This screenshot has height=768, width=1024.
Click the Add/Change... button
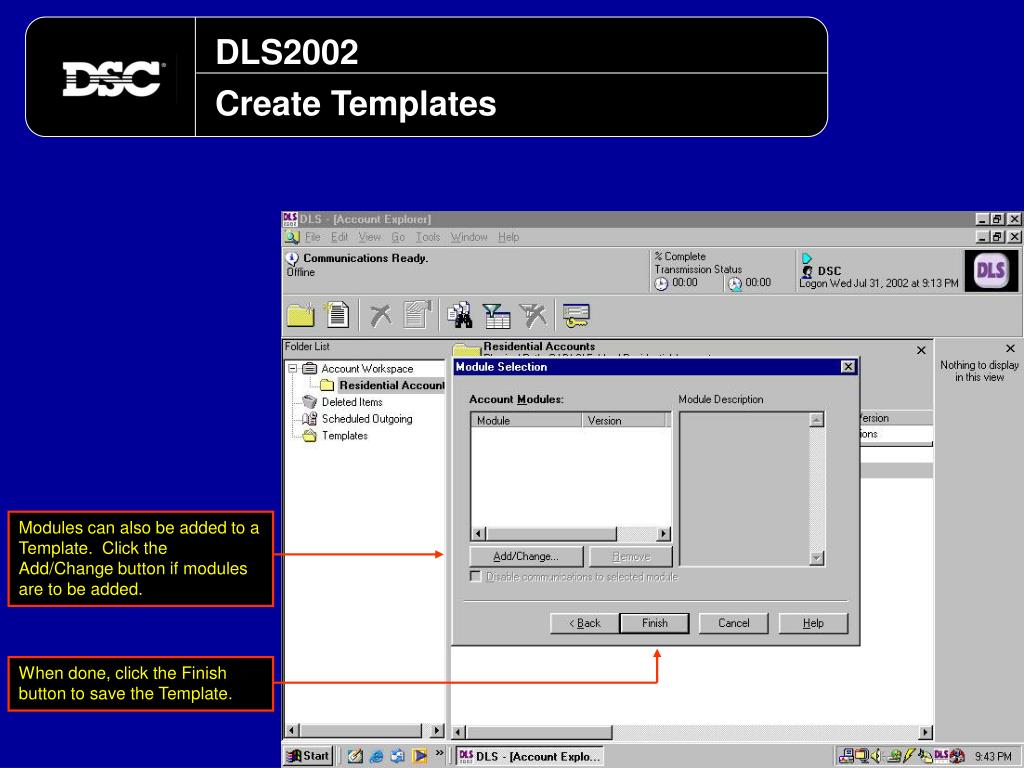[x=526, y=556]
